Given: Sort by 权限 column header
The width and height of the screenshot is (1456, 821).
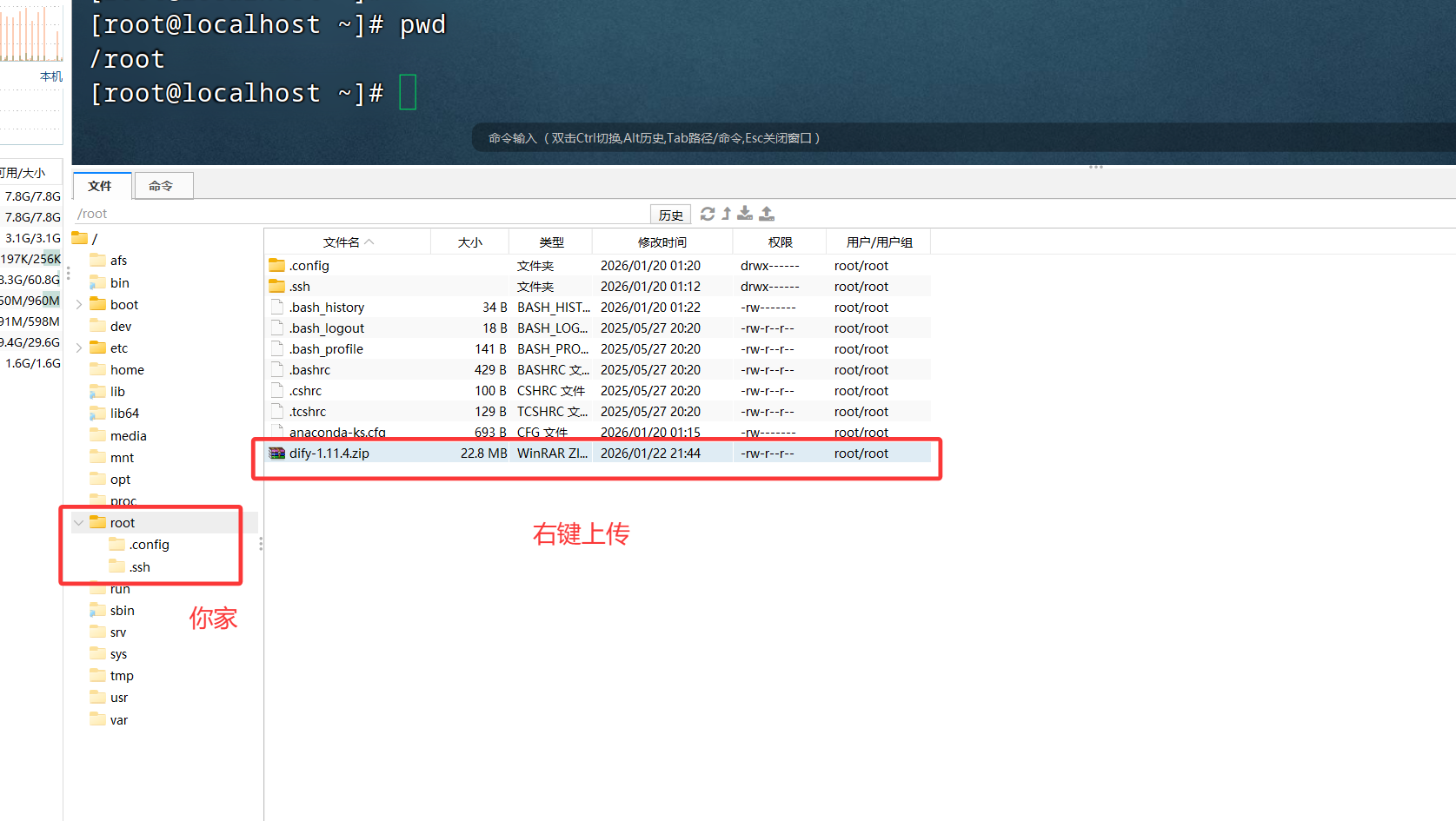Looking at the screenshot, I should pos(780,242).
